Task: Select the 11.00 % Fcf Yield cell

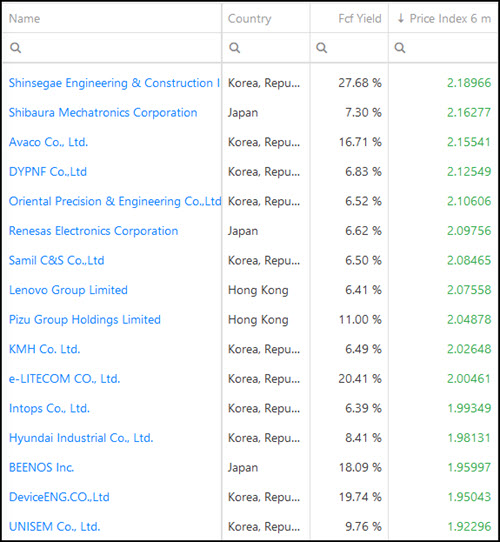Action: coord(360,320)
